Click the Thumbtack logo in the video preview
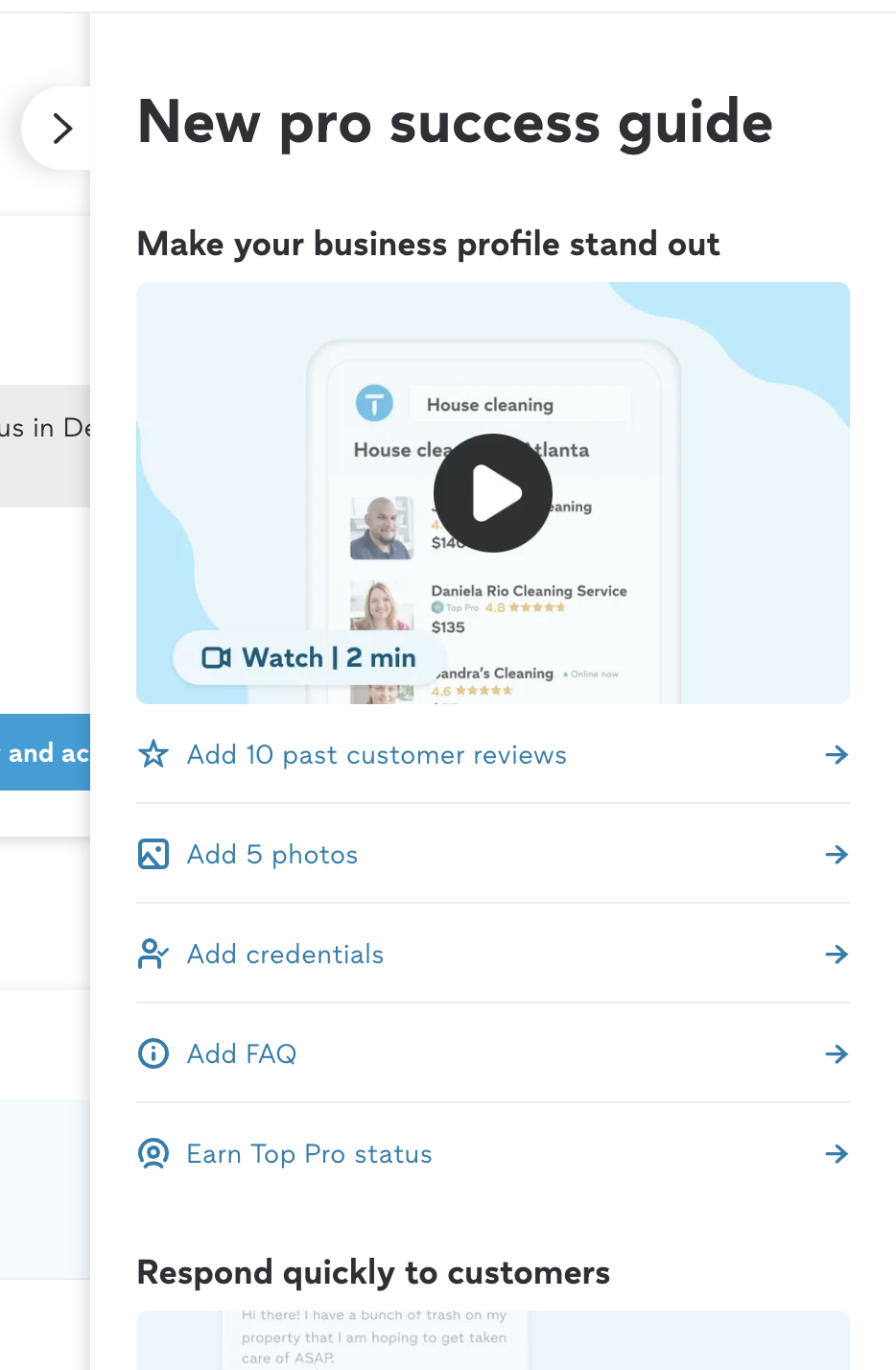This screenshot has width=896, height=1370. (x=375, y=403)
